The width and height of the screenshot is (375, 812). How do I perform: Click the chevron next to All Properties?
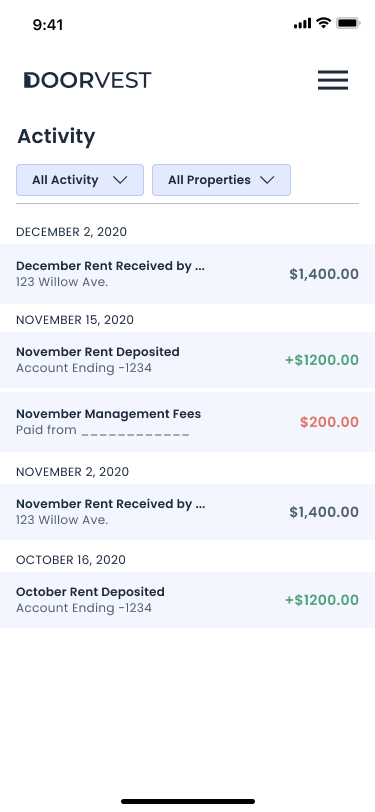coord(267,180)
